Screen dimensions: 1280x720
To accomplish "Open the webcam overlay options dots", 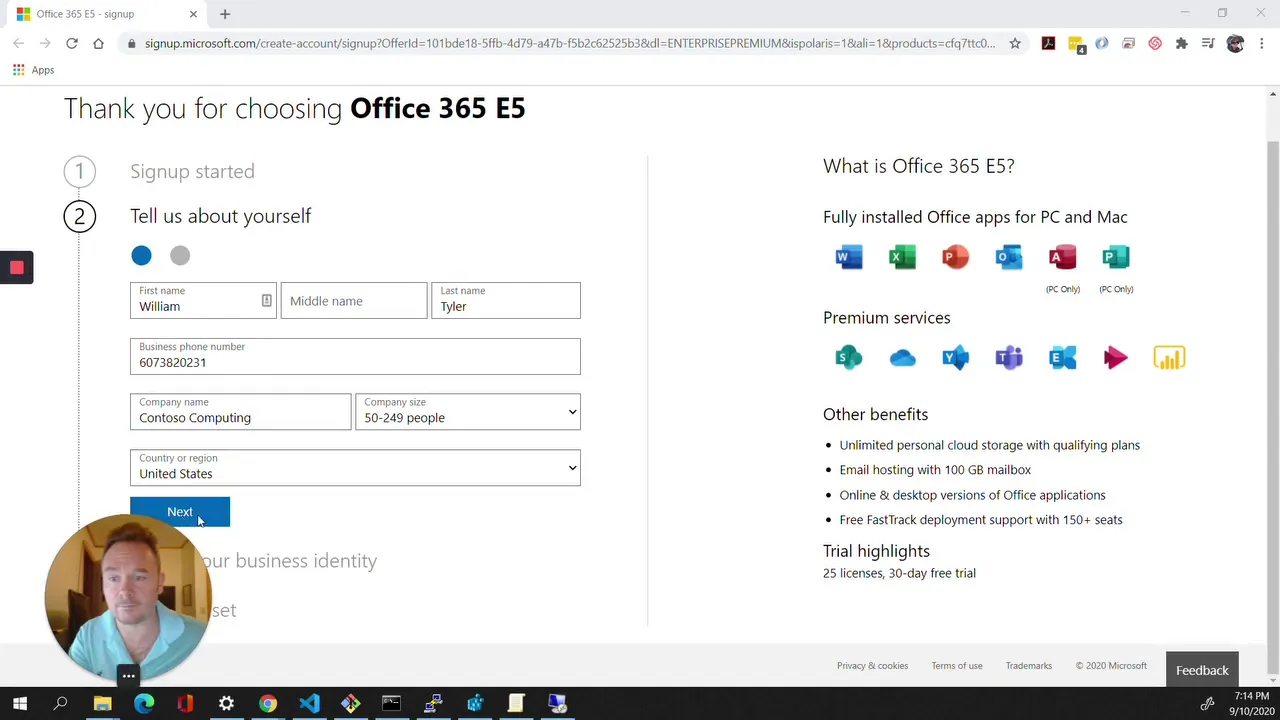I will (128, 677).
